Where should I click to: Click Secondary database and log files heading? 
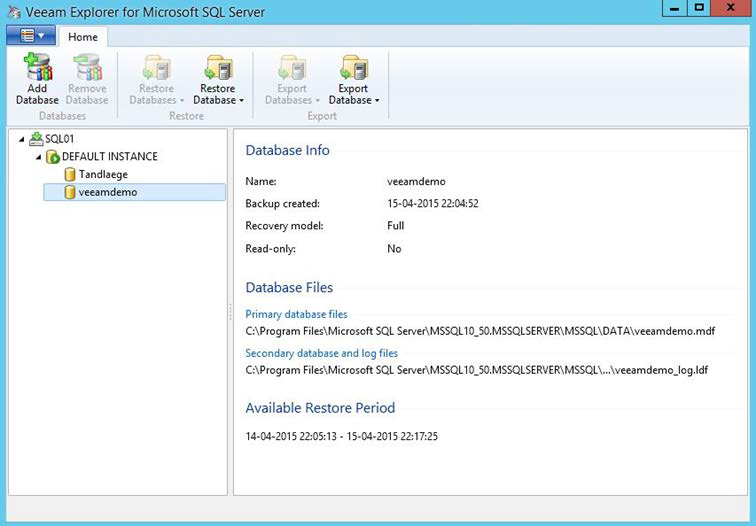[322, 353]
